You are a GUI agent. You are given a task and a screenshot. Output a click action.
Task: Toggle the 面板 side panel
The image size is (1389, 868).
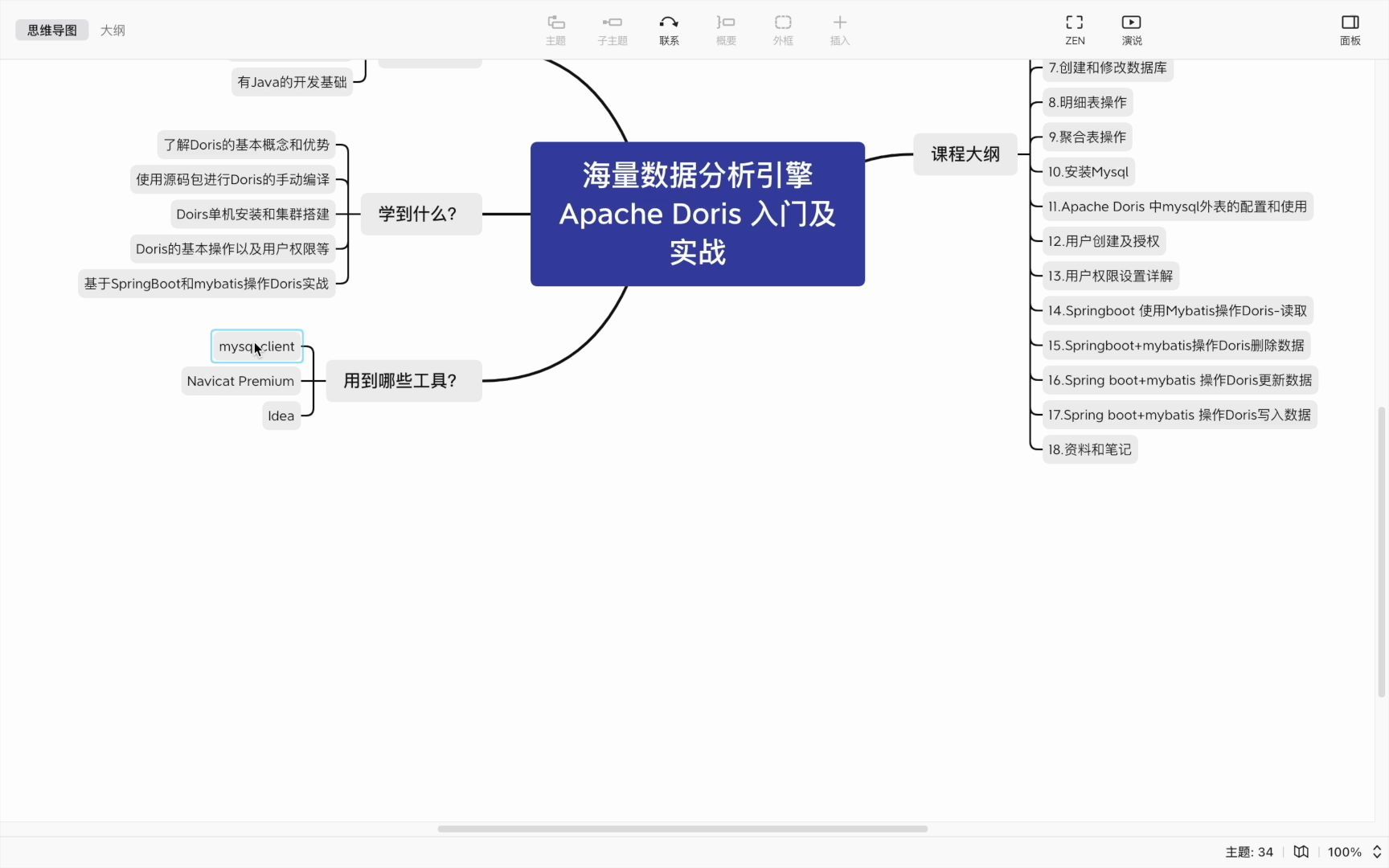coord(1350,30)
